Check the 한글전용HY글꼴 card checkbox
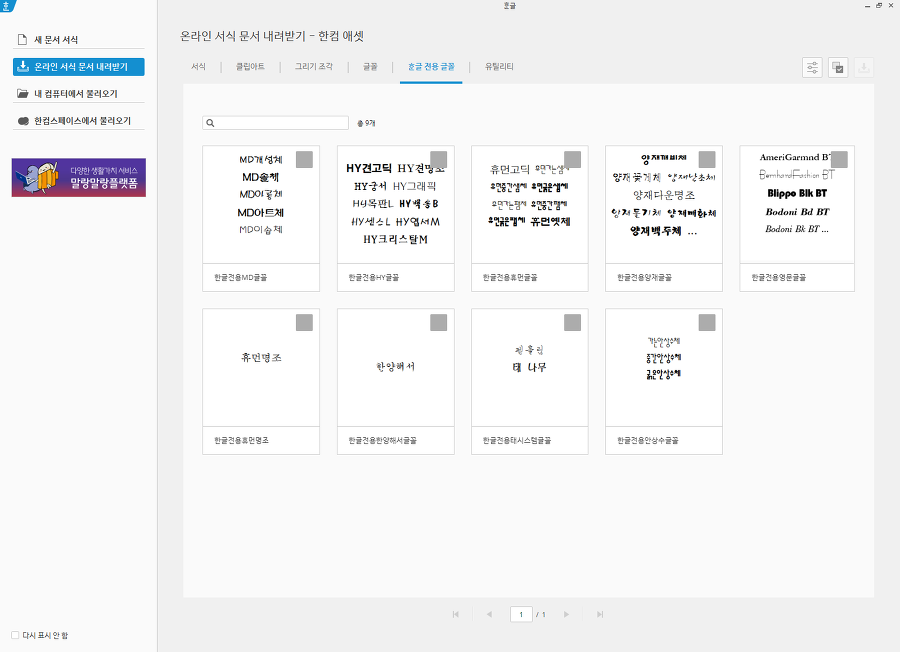 click(439, 160)
